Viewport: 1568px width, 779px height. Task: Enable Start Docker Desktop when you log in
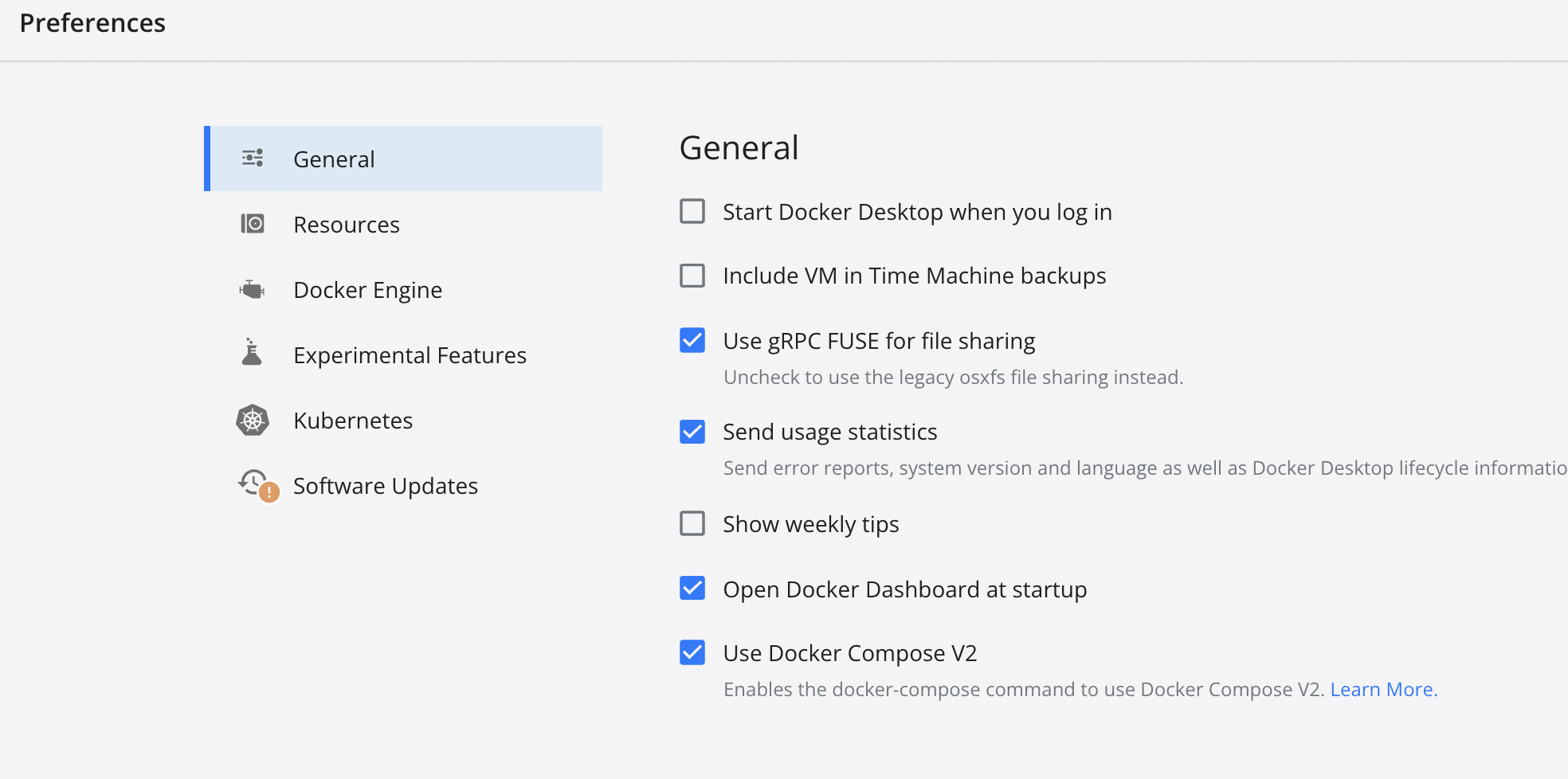click(x=692, y=211)
